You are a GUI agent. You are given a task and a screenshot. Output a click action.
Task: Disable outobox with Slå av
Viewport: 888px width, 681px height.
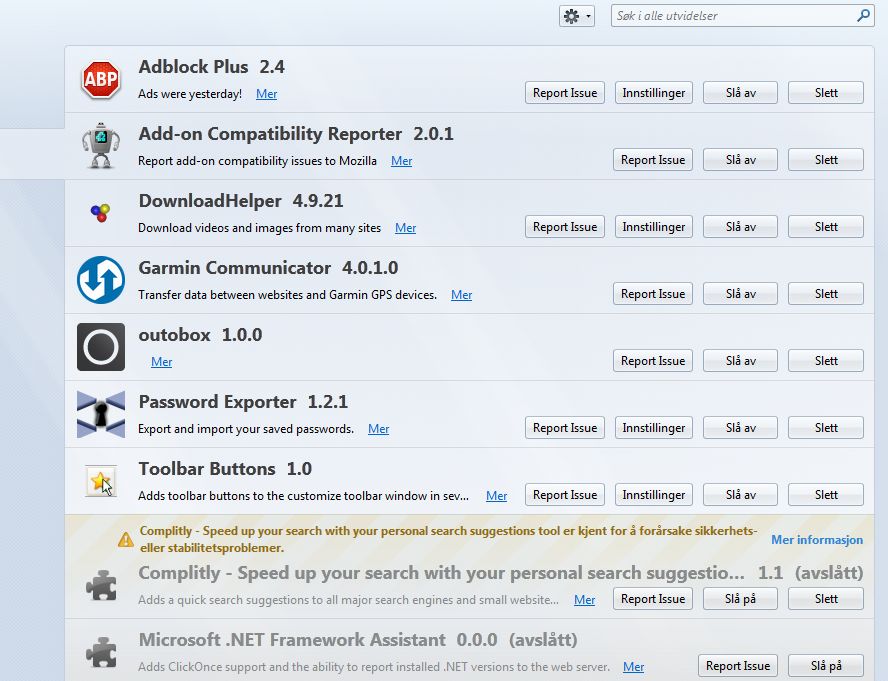(x=740, y=360)
